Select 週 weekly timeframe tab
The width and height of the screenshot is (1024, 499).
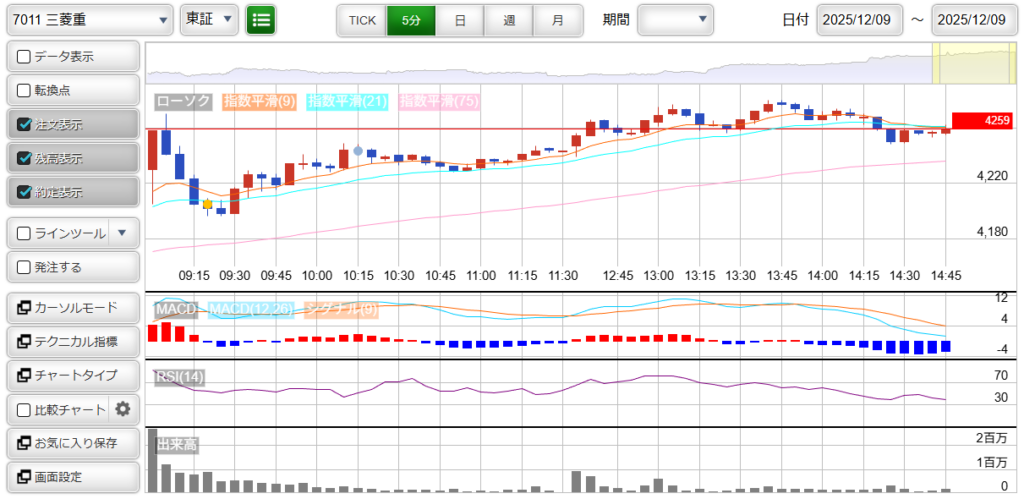[509, 19]
